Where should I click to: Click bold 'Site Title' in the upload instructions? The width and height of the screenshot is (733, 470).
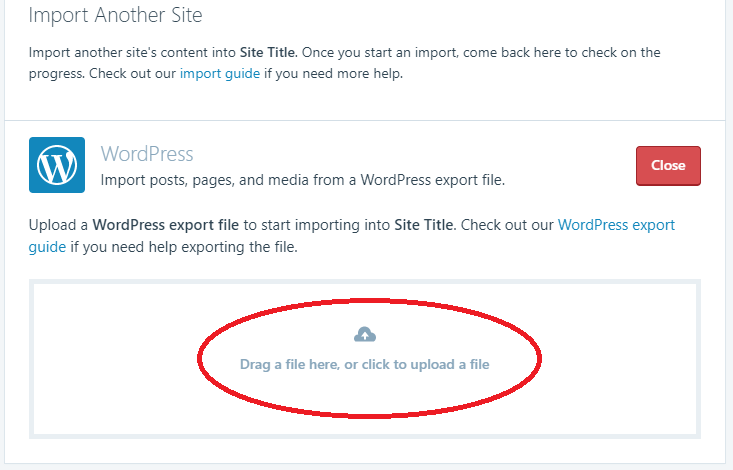click(424, 225)
